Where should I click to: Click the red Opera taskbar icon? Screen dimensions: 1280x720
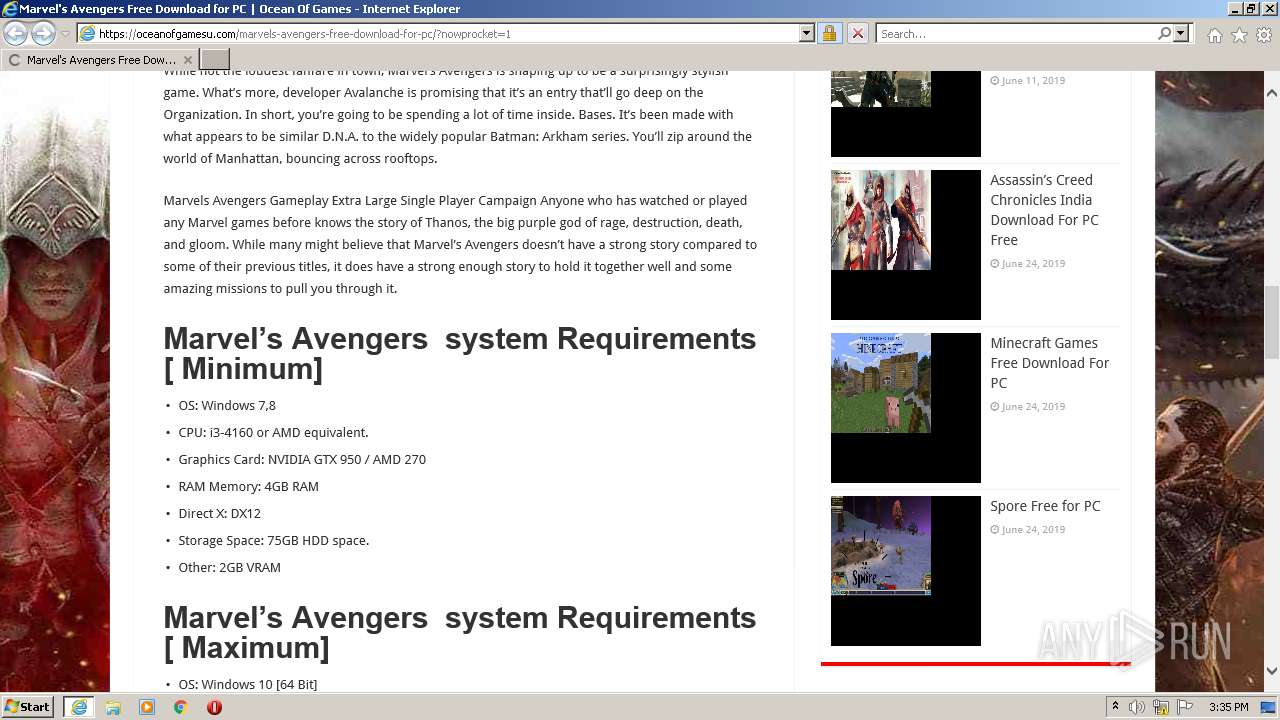[x=214, y=707]
